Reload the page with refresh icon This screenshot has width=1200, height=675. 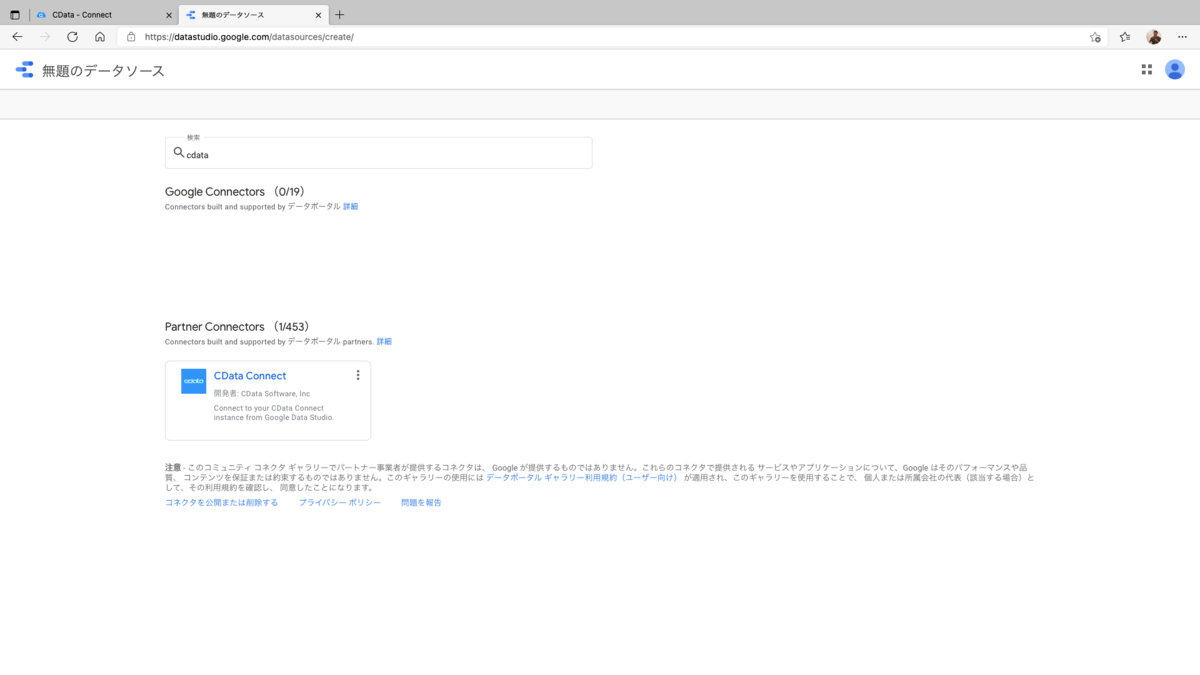[x=72, y=36]
